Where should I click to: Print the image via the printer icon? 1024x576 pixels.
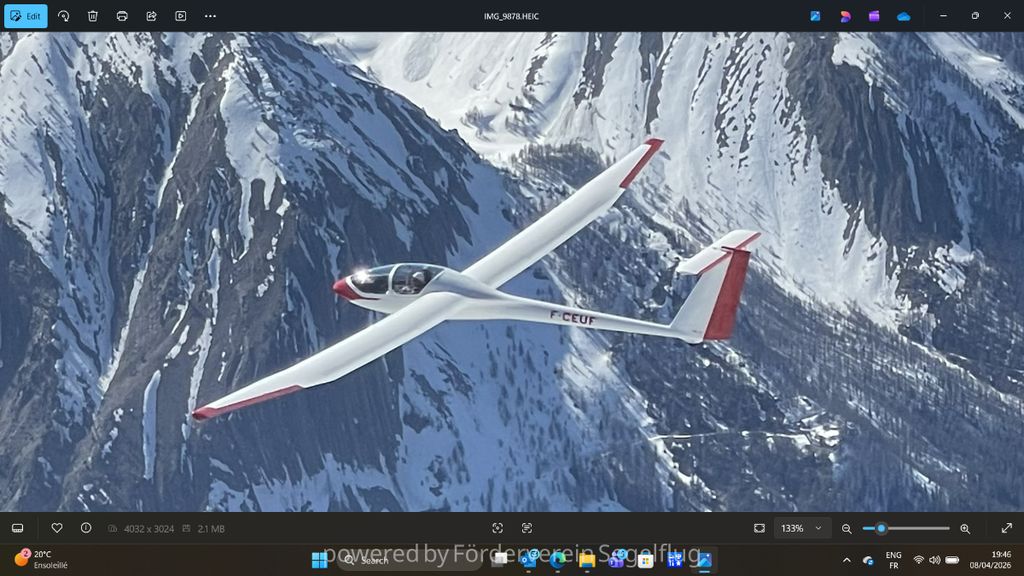pyautogui.click(x=122, y=16)
